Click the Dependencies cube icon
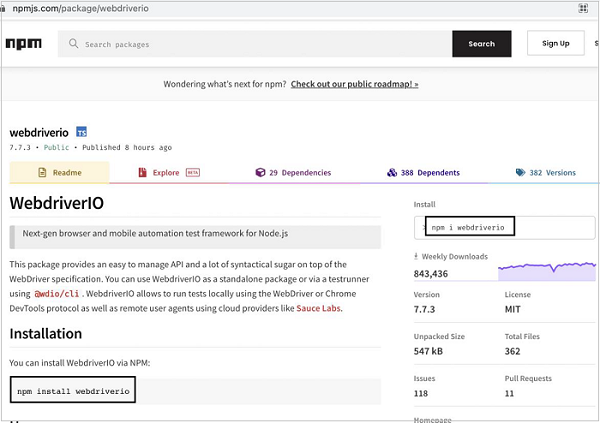 coord(260,172)
